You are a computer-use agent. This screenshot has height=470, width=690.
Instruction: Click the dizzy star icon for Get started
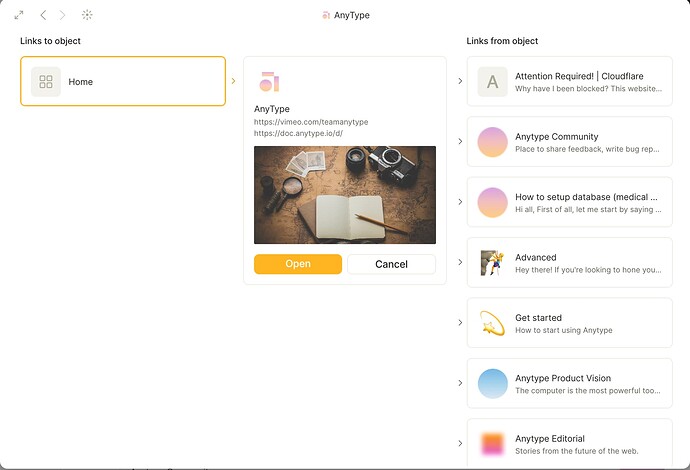click(492, 323)
